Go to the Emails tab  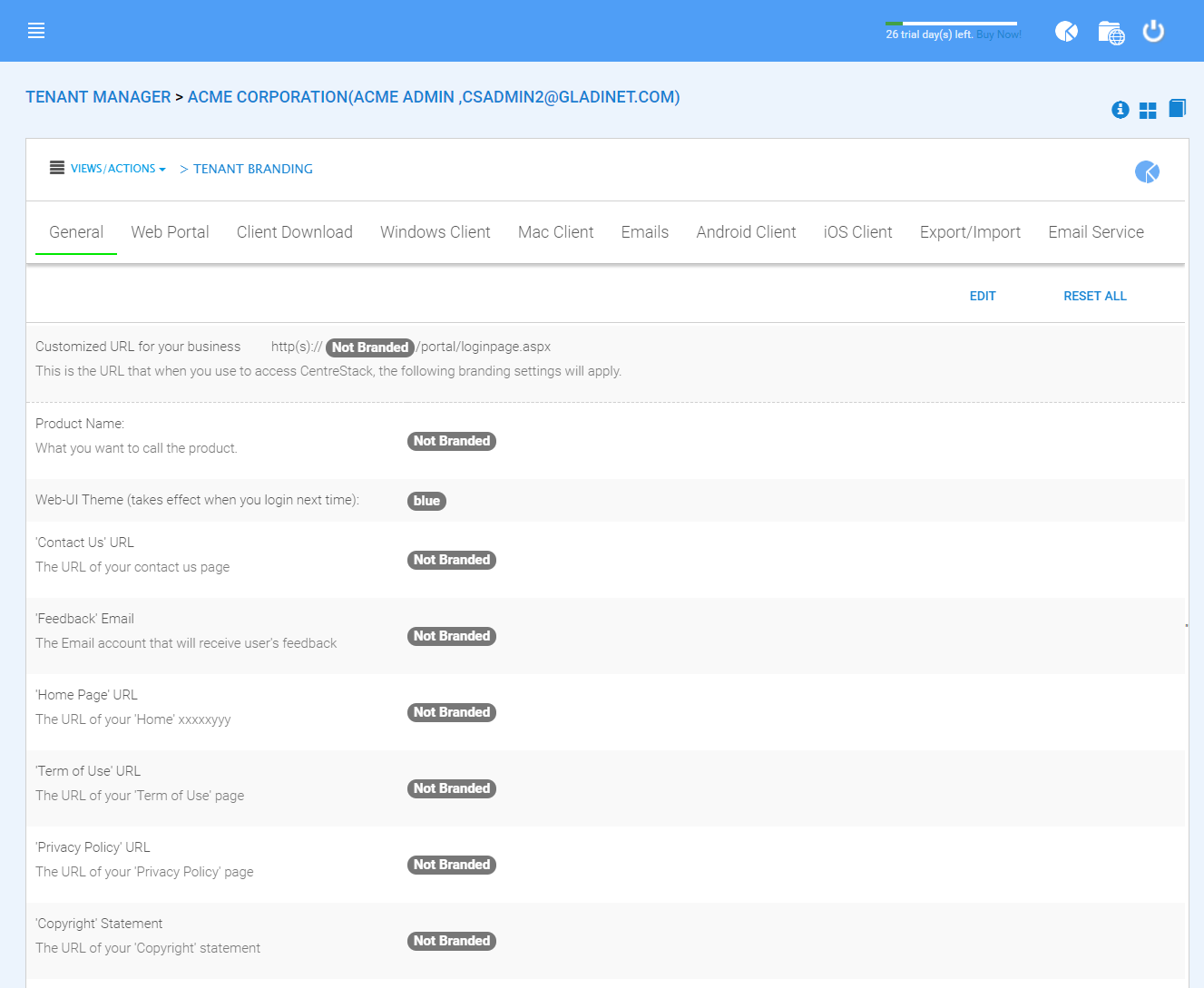coord(645,232)
